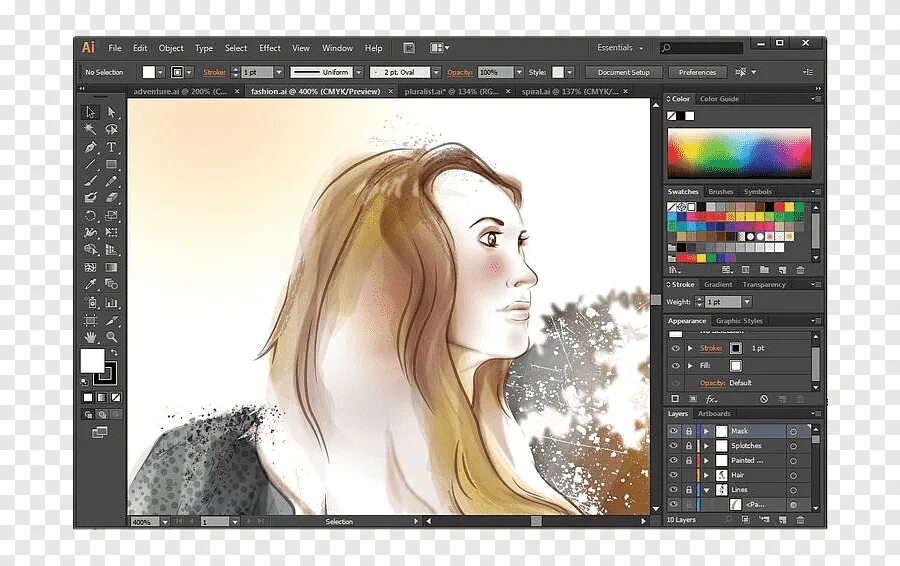This screenshot has height=566, width=900.
Task: Select the Width tool
Action: (x=90, y=232)
